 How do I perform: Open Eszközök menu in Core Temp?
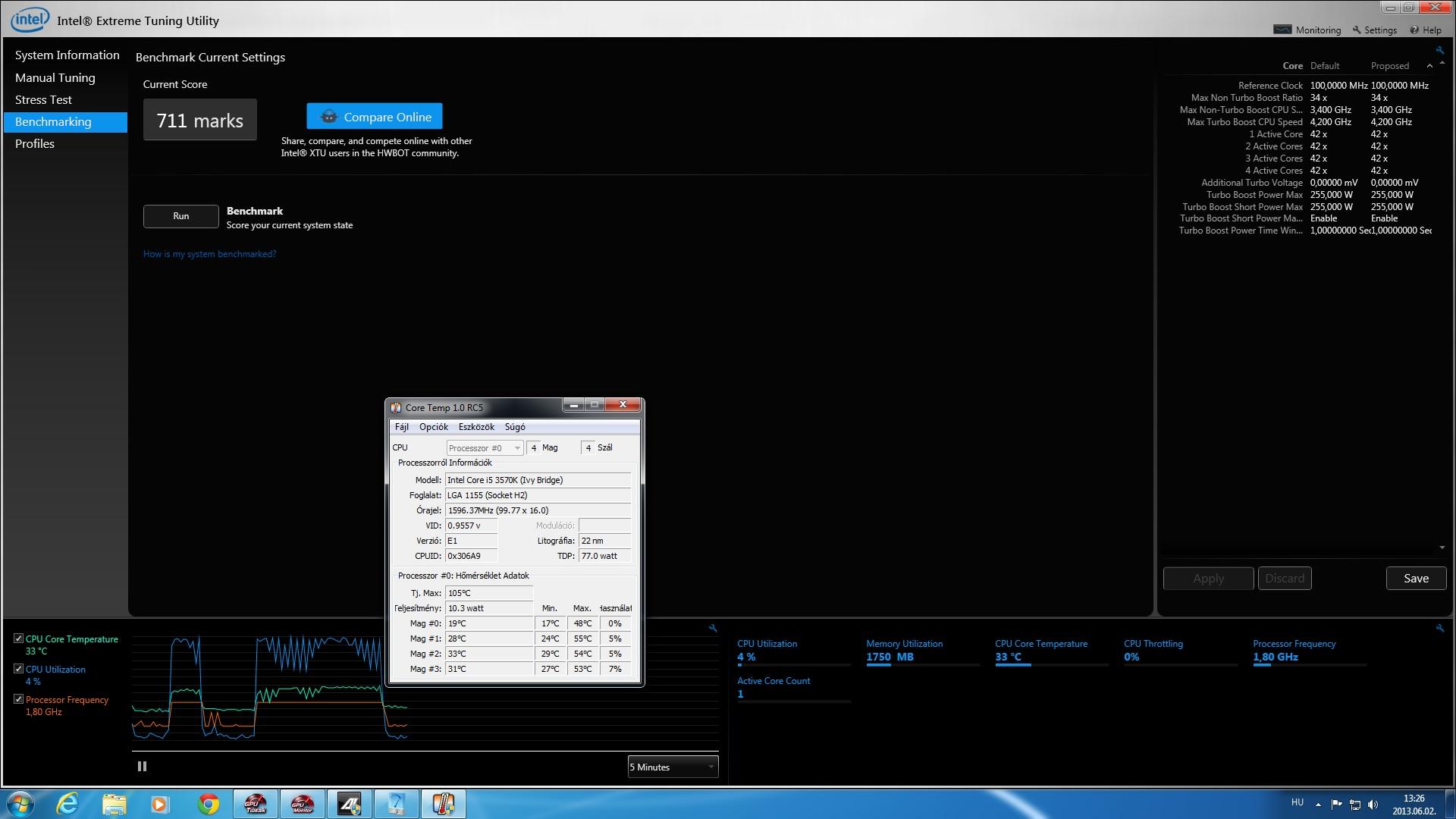click(x=476, y=427)
